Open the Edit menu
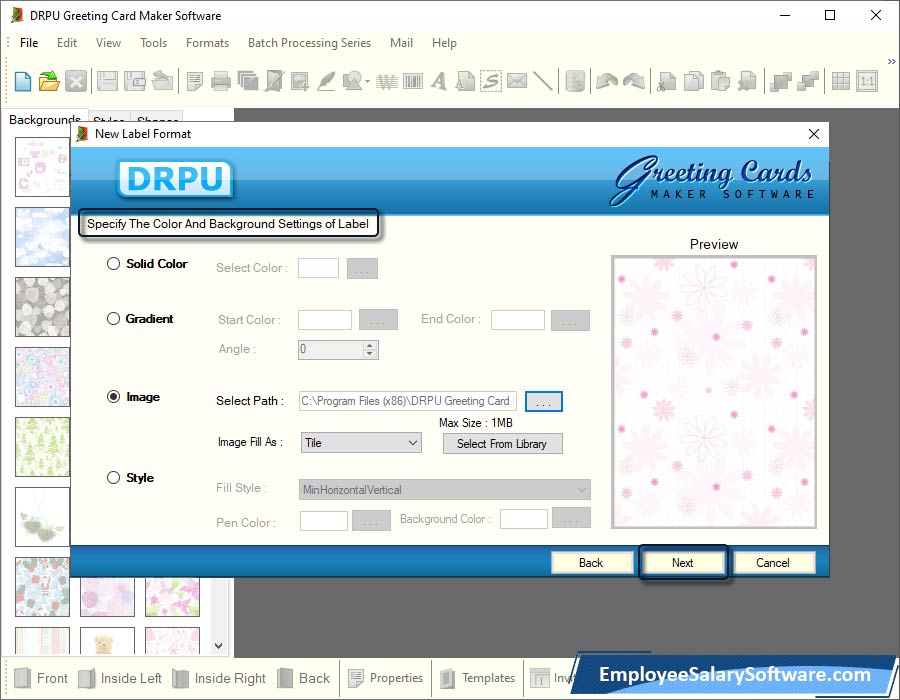This screenshot has height=700, width=900. pos(67,42)
